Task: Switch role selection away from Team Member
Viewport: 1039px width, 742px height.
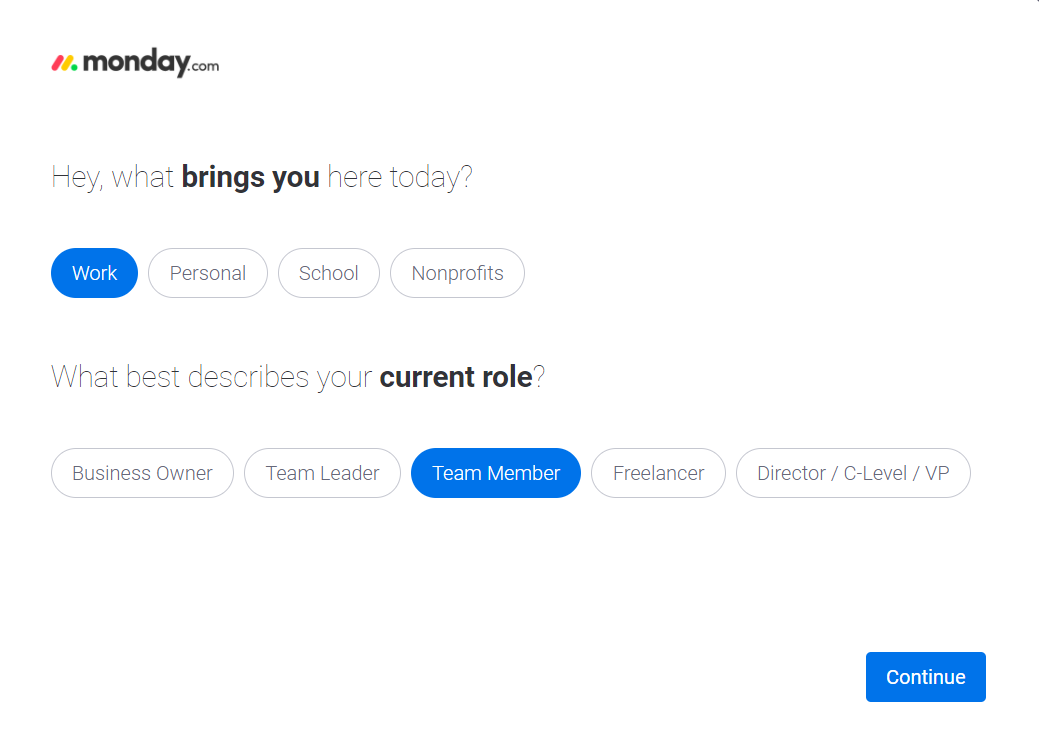Action: pos(322,472)
